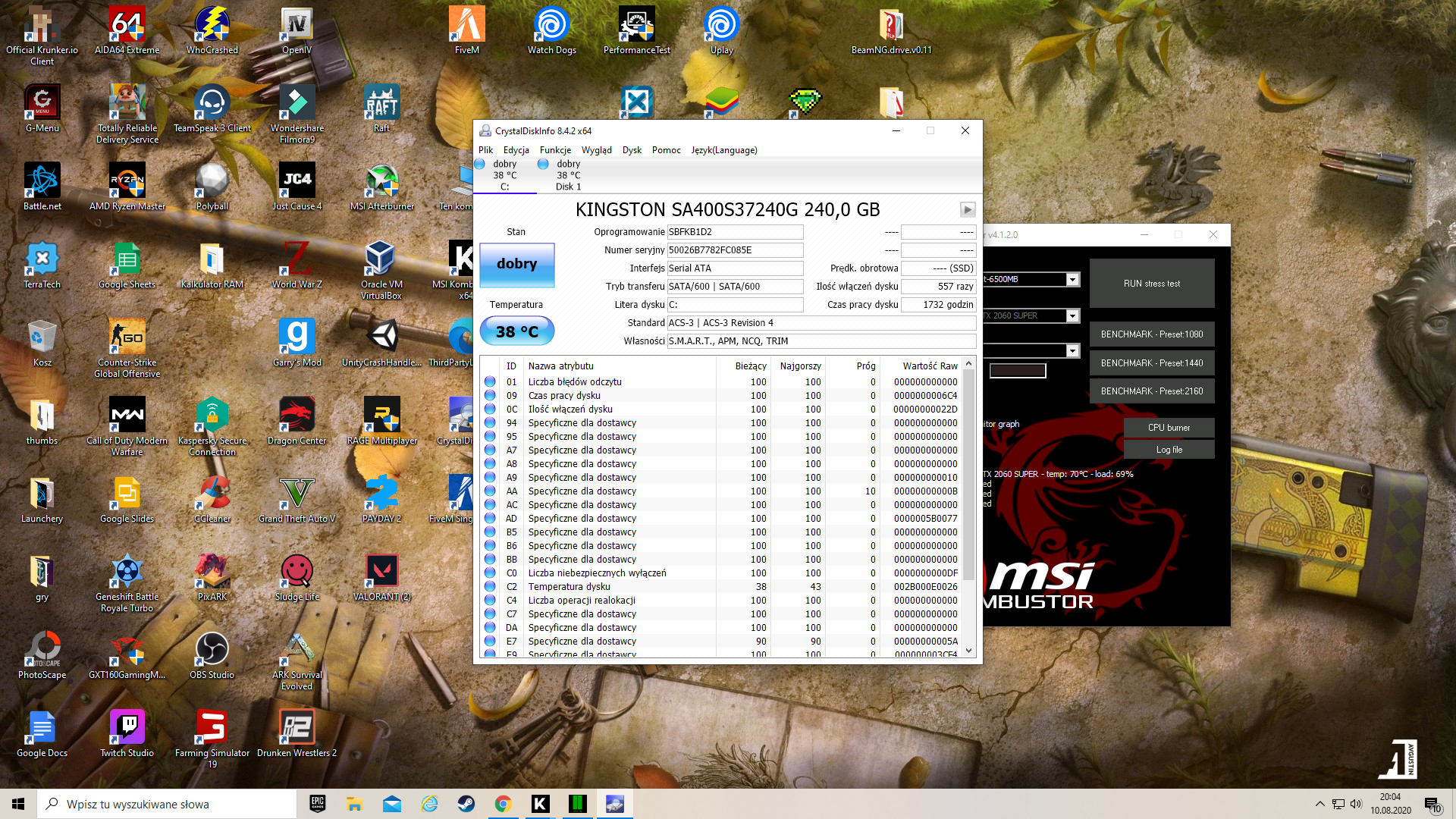The height and width of the screenshot is (819, 1456).
Task: Click Kombustor empty input box
Action: (x=1018, y=371)
